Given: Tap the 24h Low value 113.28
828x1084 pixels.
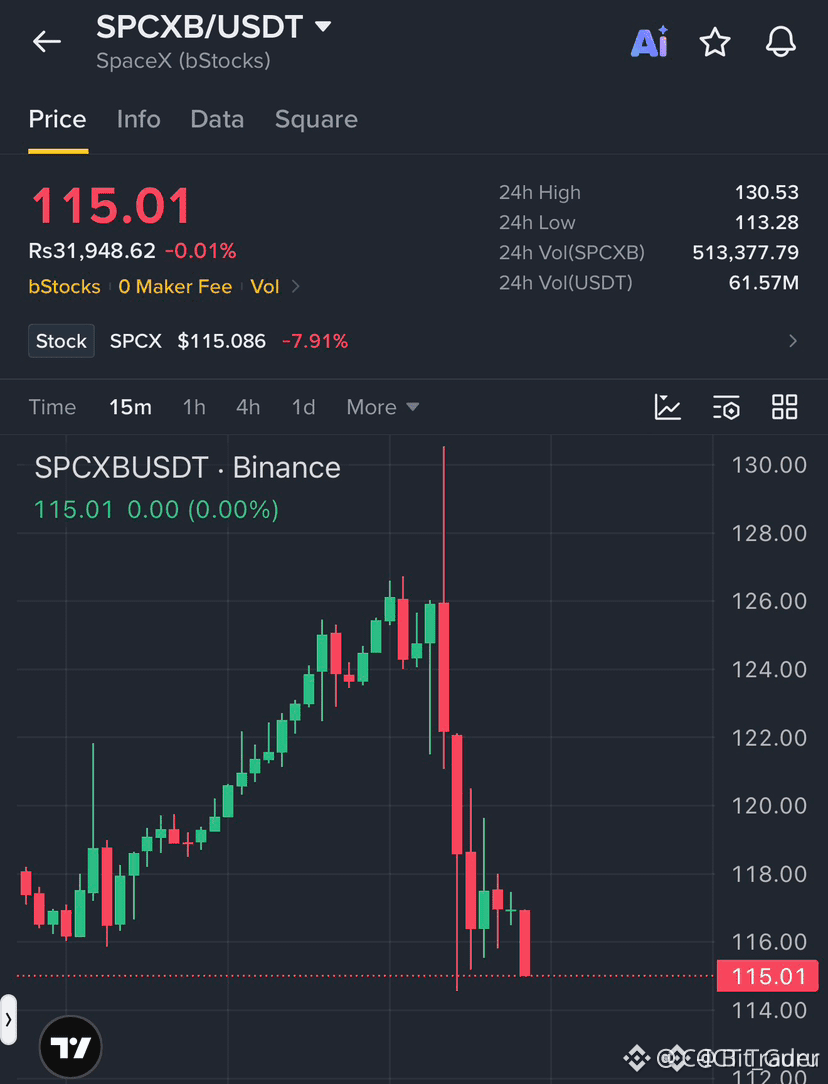Looking at the screenshot, I should (x=767, y=223).
